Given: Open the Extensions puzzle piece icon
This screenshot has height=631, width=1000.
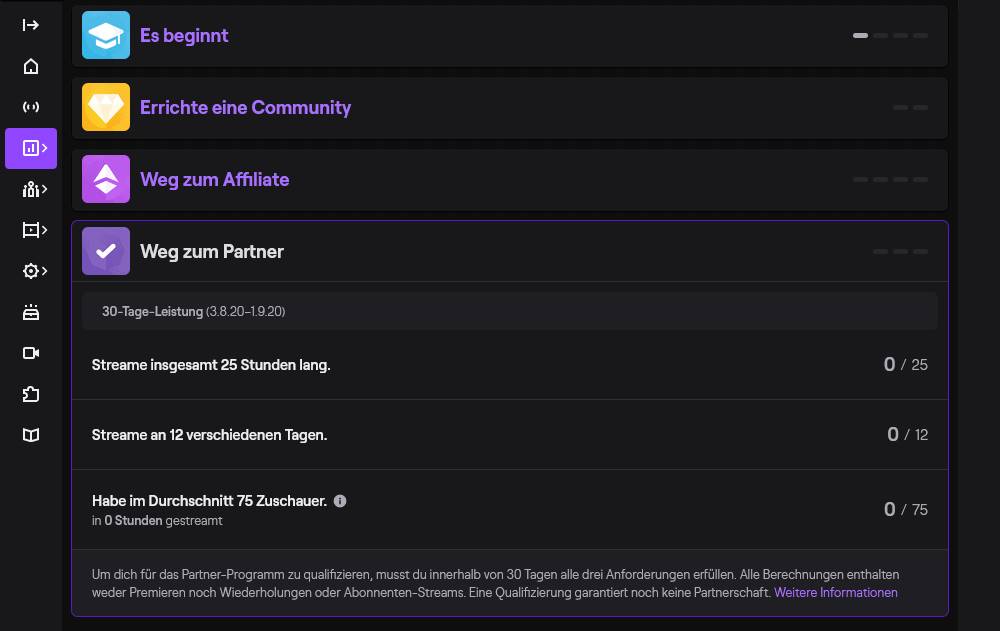Looking at the screenshot, I should coord(30,394).
